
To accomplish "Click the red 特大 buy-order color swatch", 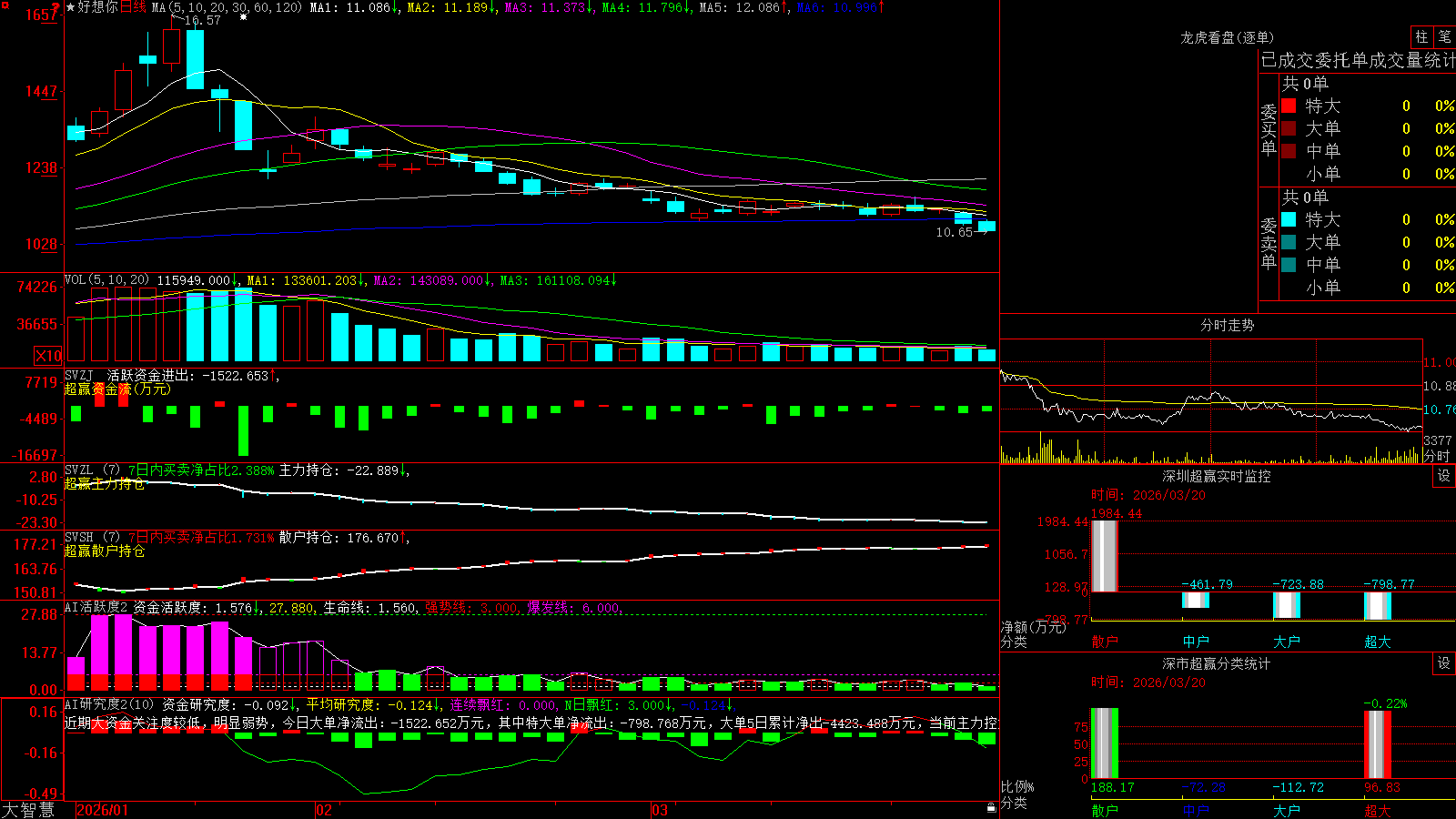I will click(x=1289, y=106).
